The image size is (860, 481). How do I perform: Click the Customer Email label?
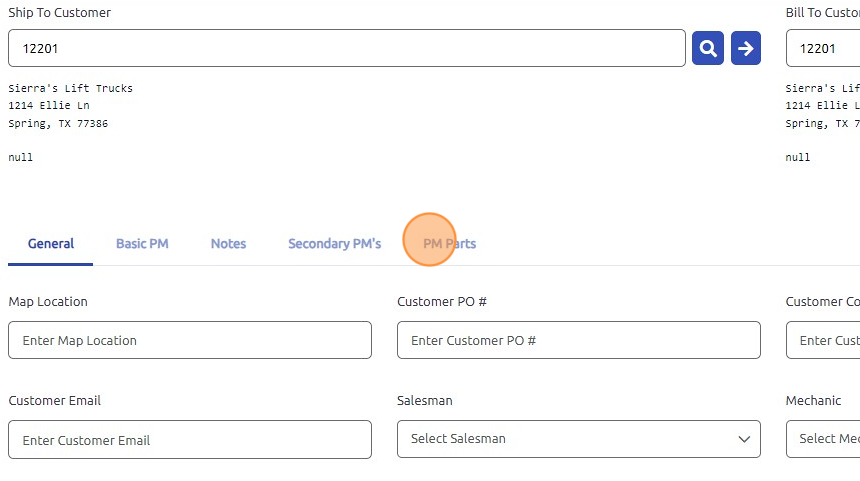(55, 401)
